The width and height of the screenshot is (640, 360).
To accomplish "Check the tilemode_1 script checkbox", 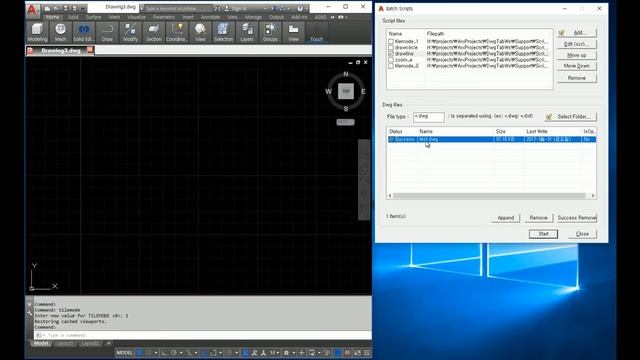I will pyautogui.click(x=391, y=41).
